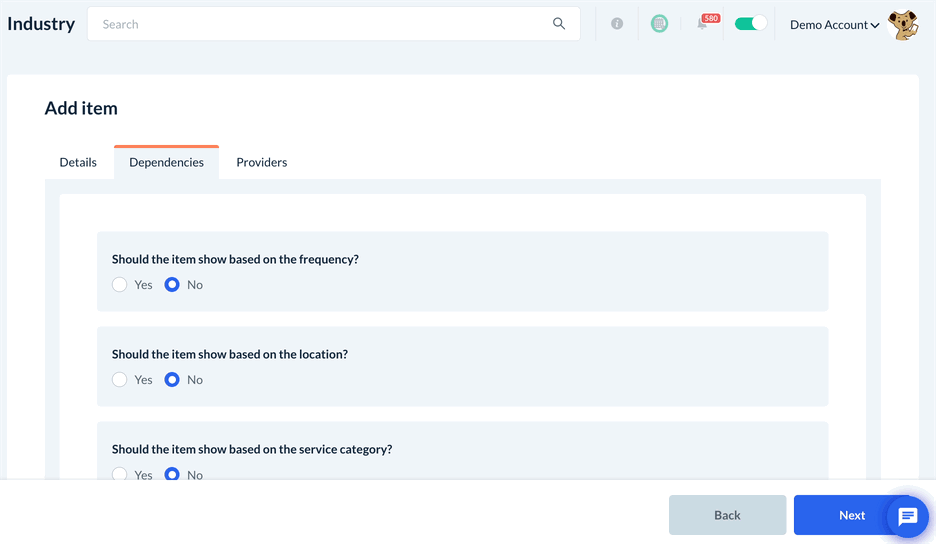Switch to the Details tab
This screenshot has height=544, width=936.
[78, 162]
